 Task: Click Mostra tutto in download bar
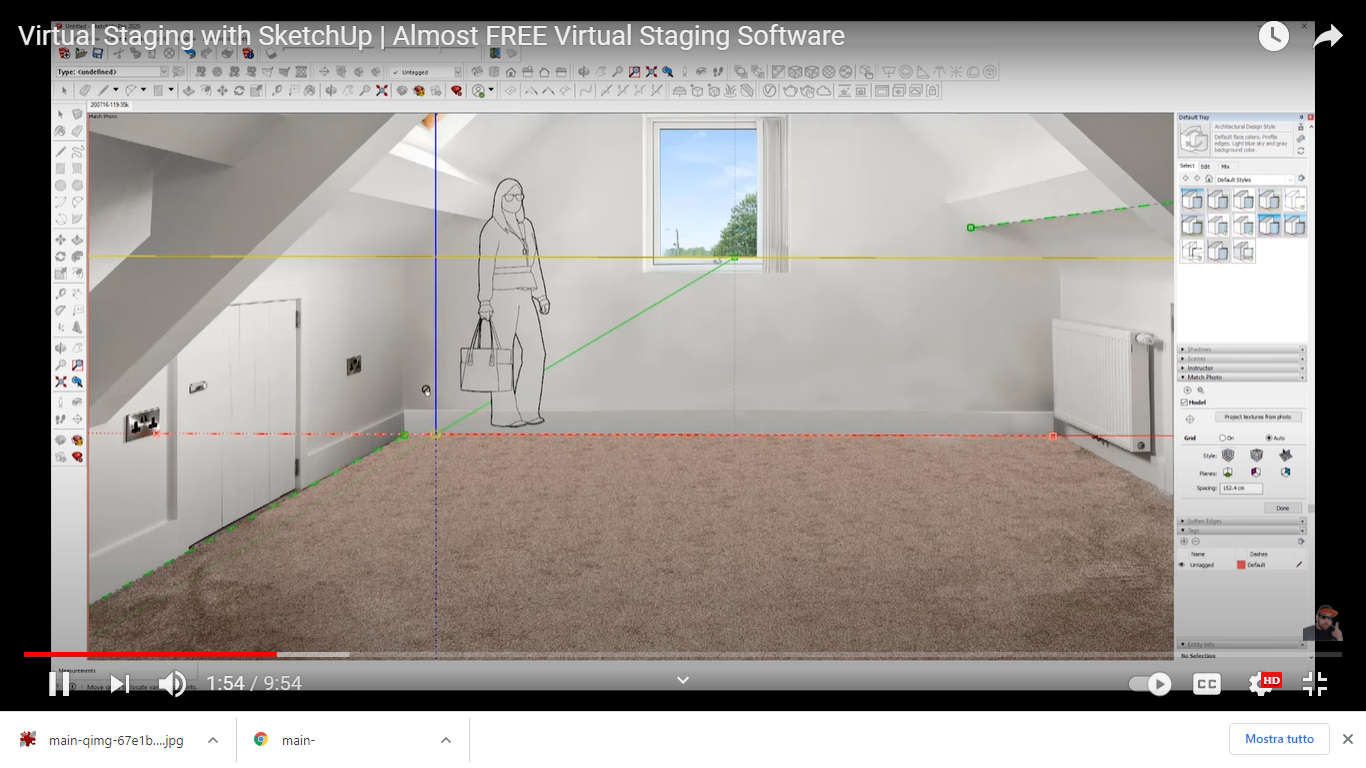click(x=1279, y=739)
